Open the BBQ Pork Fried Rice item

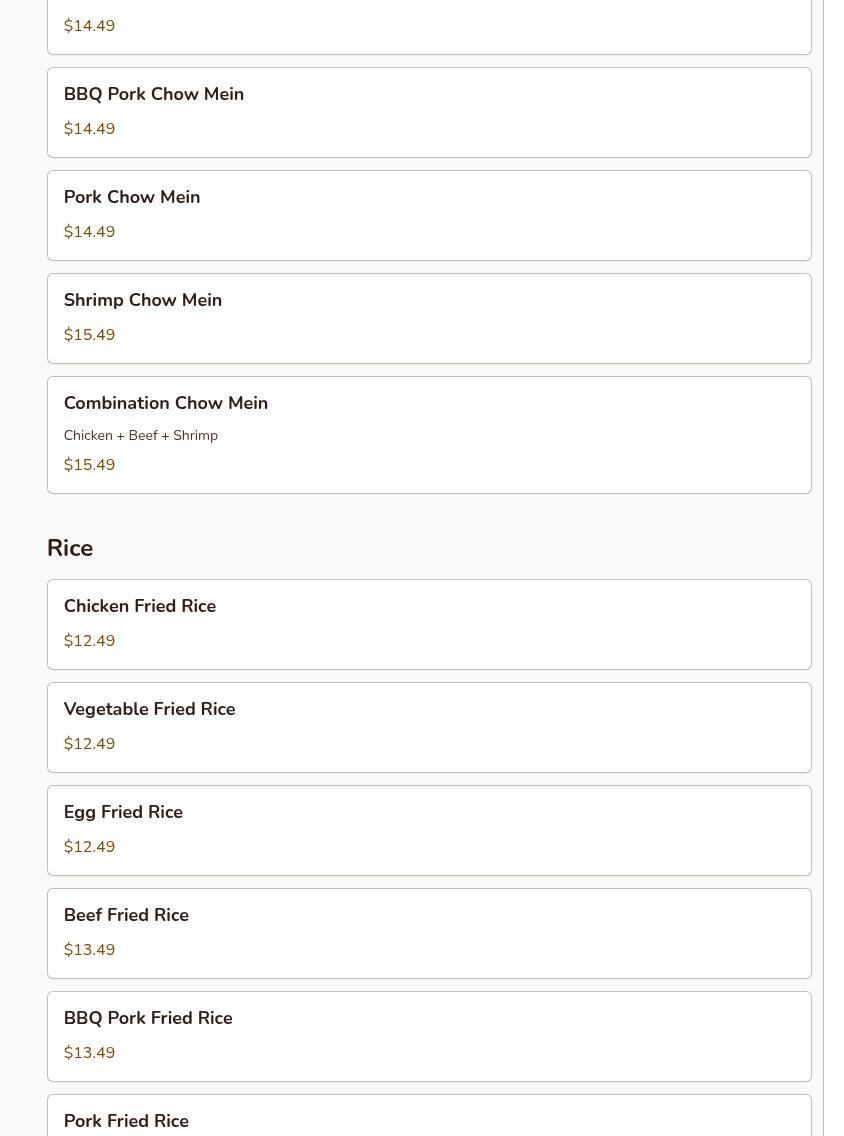[428, 1036]
